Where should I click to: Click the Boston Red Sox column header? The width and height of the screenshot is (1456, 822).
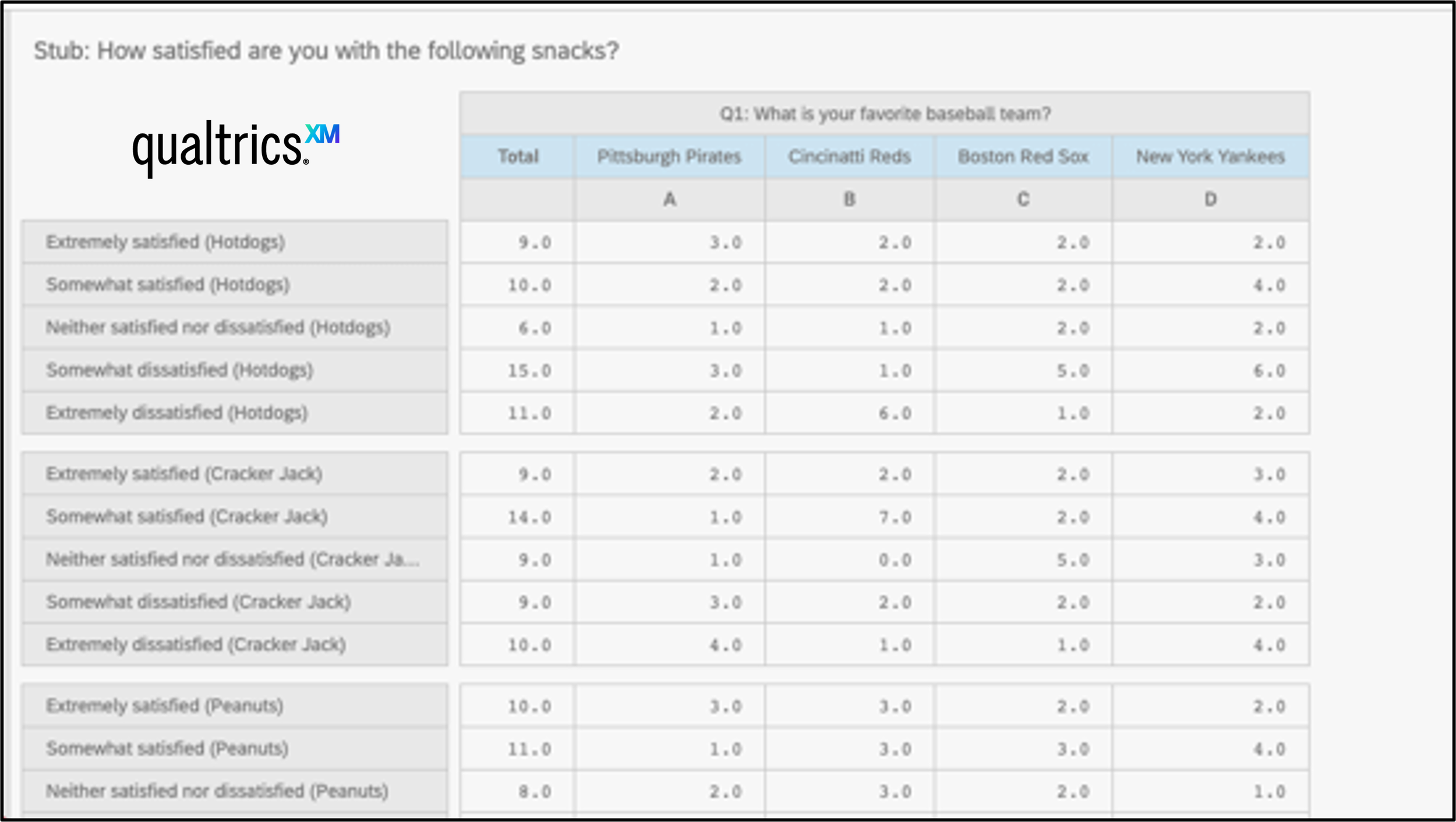pos(1023,157)
